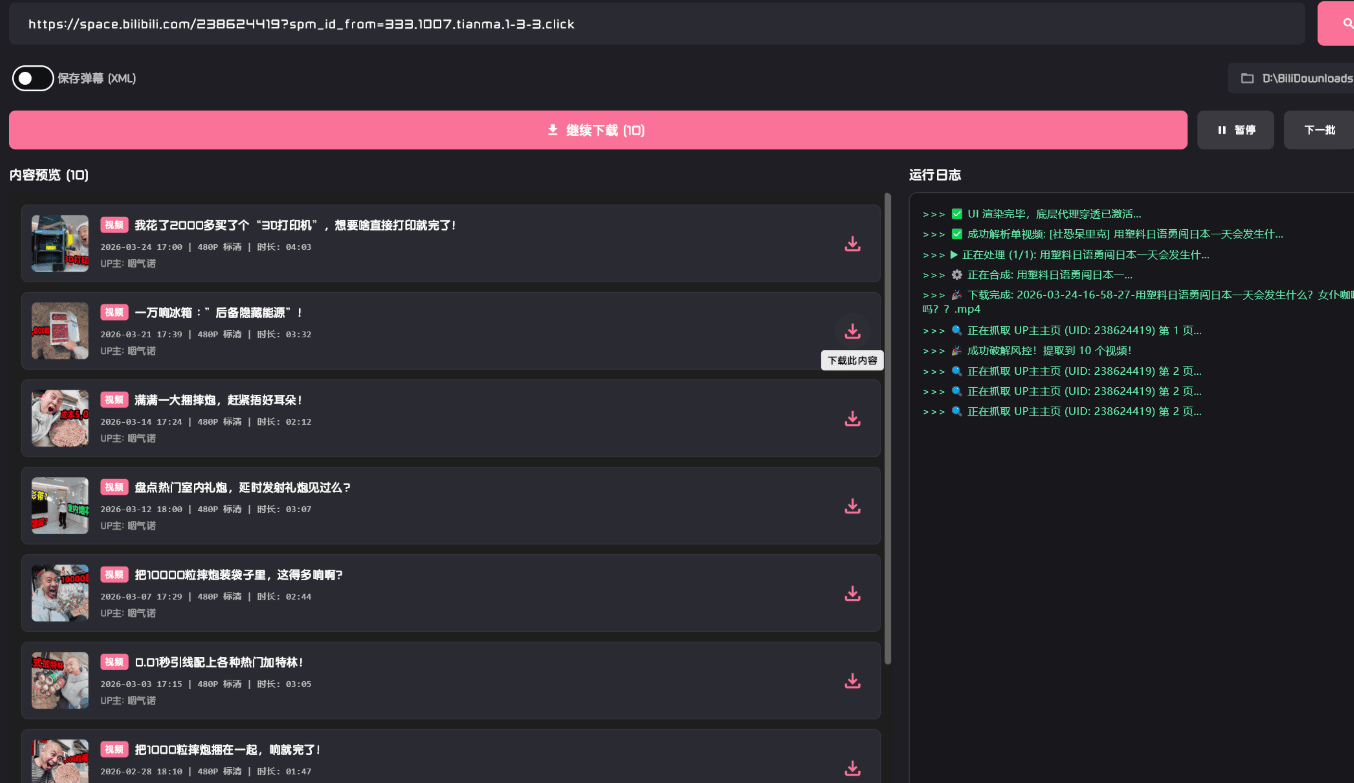
Task: Click the 继续下载 (10) button
Action: click(x=597, y=130)
